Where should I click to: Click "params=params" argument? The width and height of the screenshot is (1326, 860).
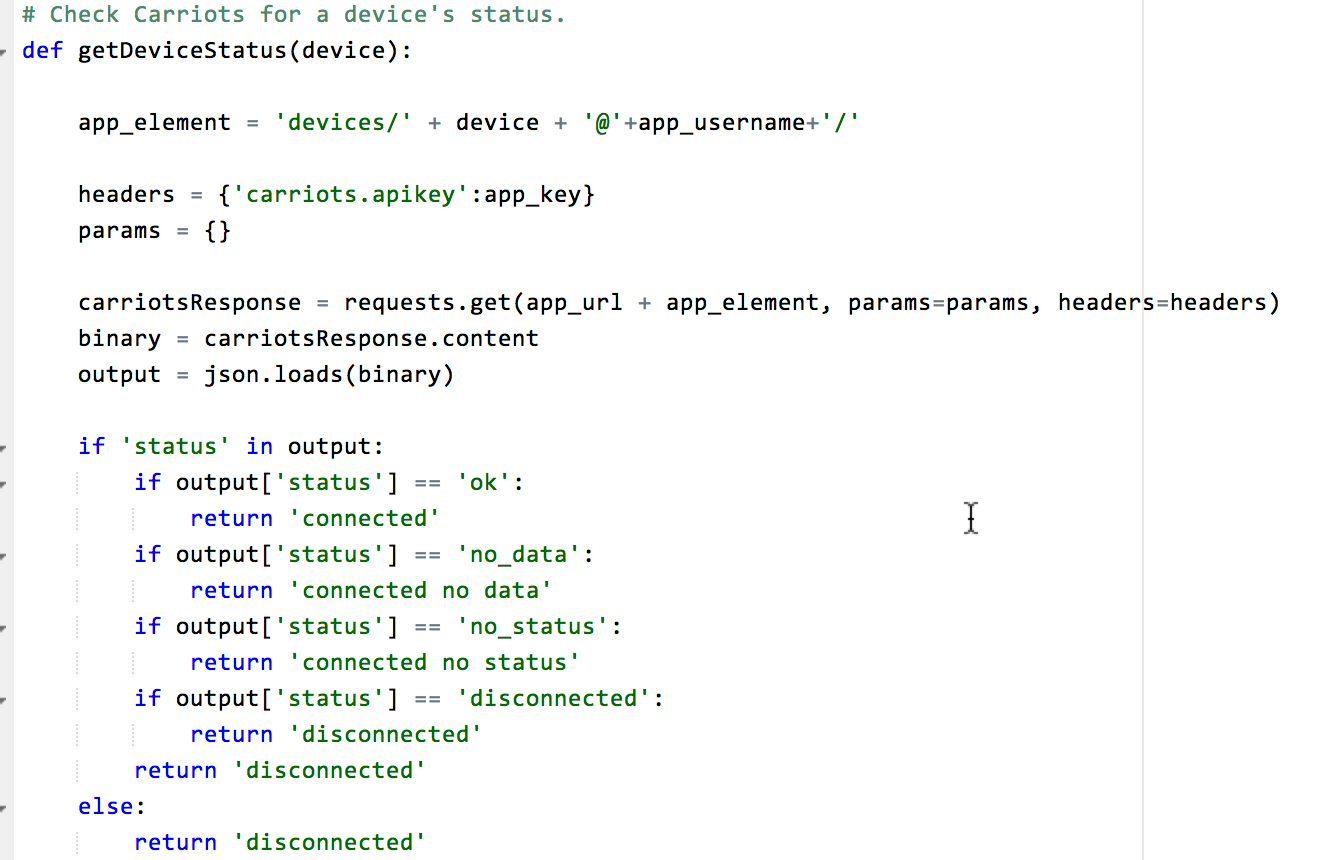pyautogui.click(x=938, y=302)
